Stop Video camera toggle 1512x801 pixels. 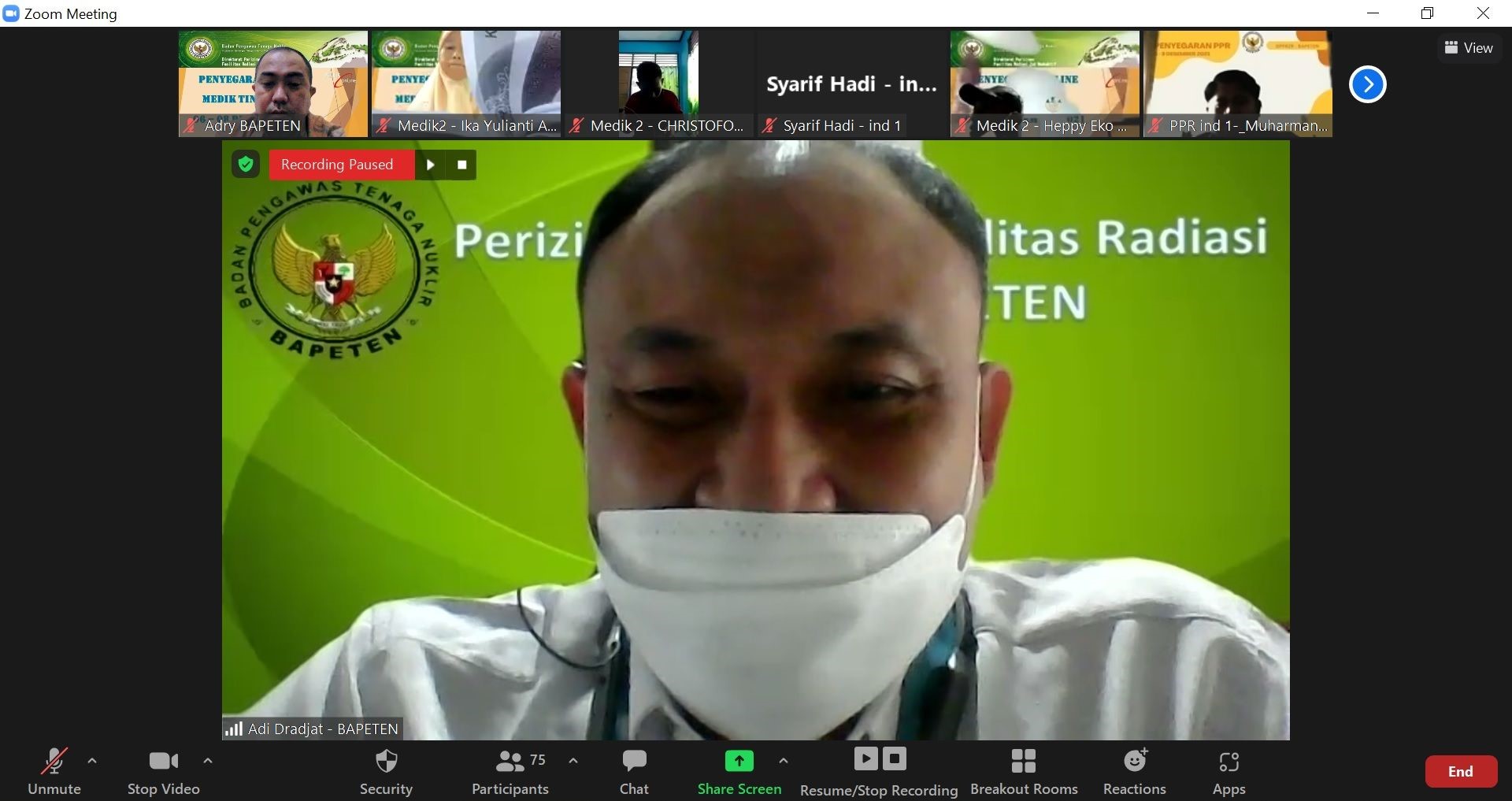(164, 772)
